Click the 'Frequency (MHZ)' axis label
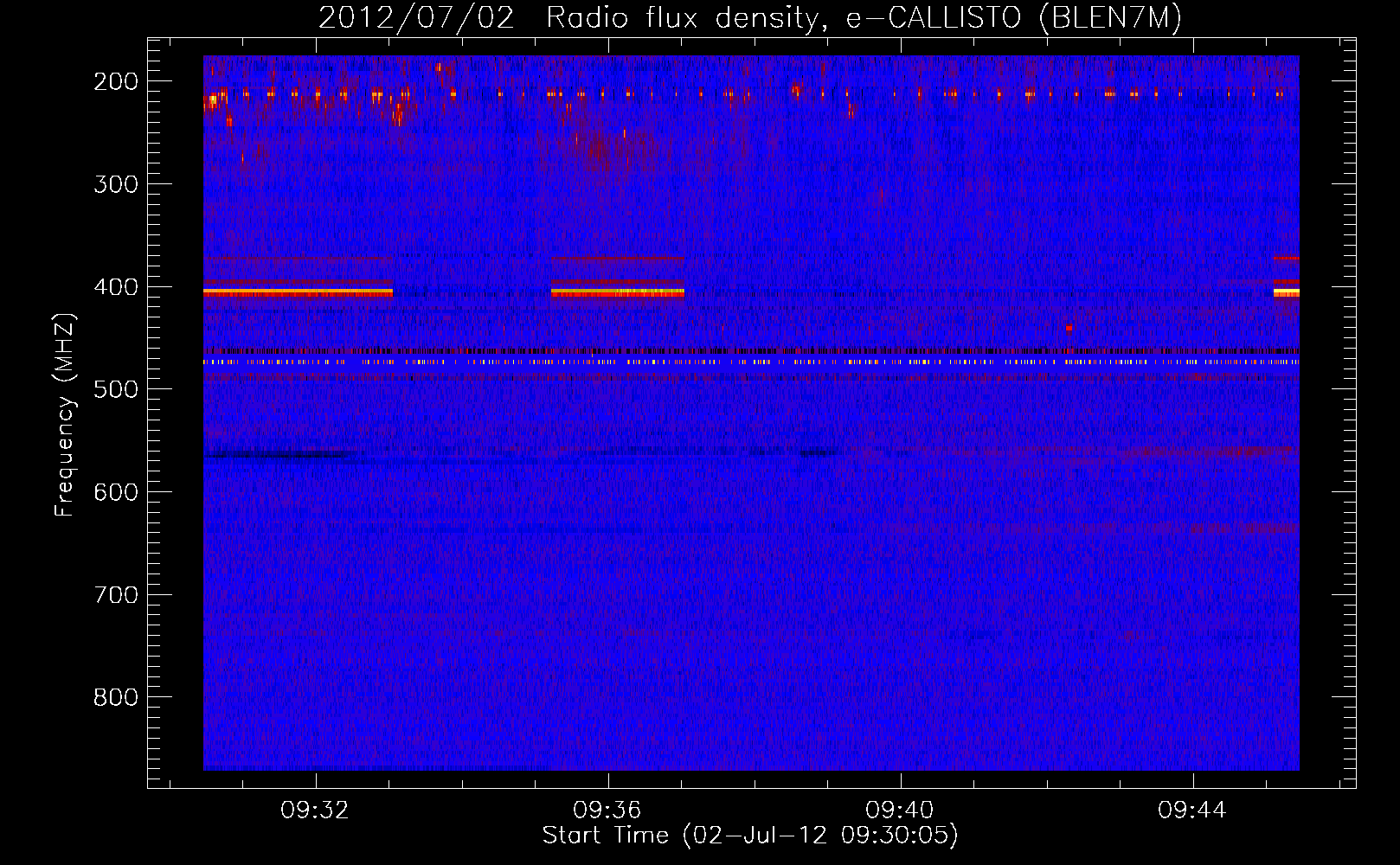This screenshot has width=1400, height=865. (x=65, y=414)
